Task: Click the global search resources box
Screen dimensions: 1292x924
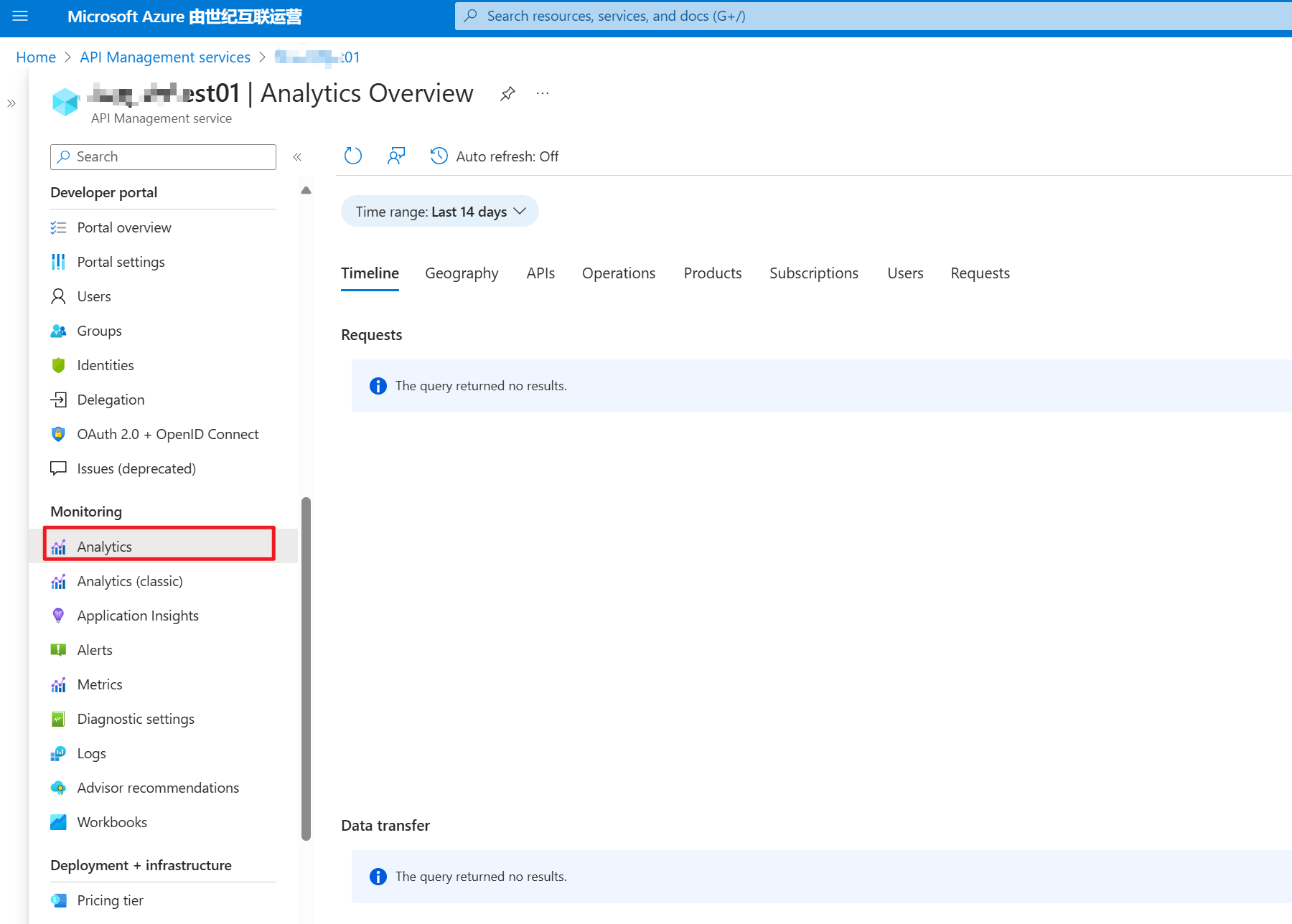Action: point(861,16)
